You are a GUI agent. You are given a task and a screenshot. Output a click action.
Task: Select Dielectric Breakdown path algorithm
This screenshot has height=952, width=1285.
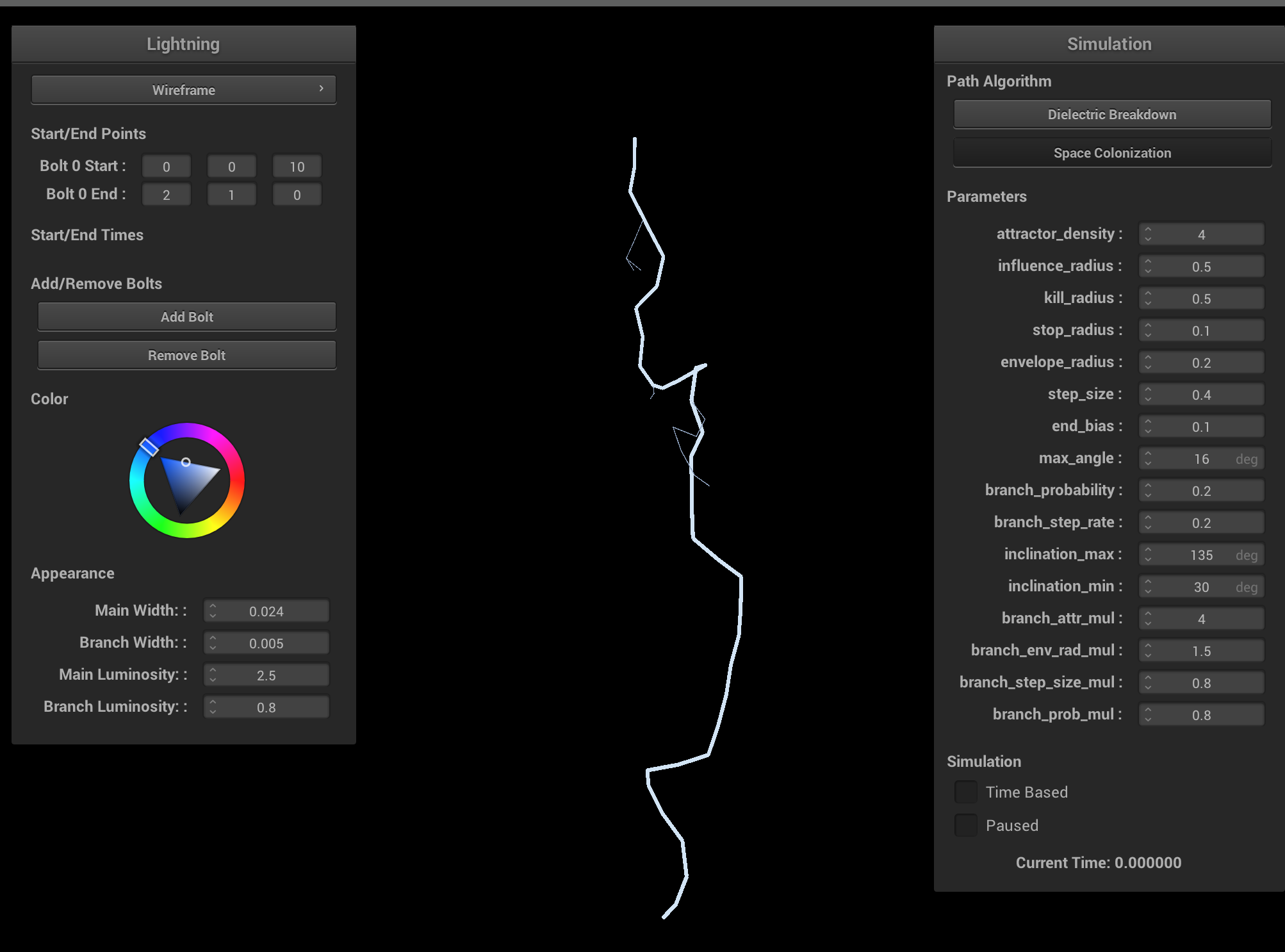pyautogui.click(x=1111, y=115)
